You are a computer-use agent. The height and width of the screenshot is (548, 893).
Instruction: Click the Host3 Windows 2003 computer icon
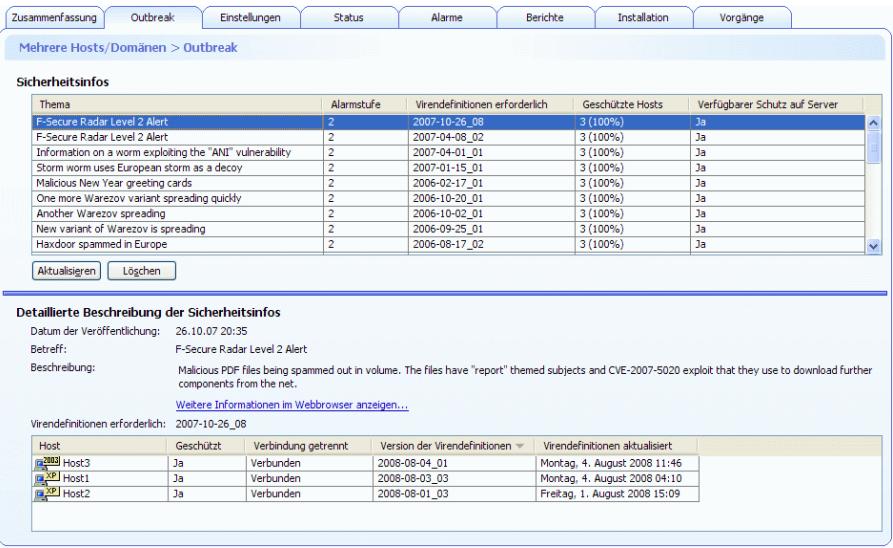47,463
